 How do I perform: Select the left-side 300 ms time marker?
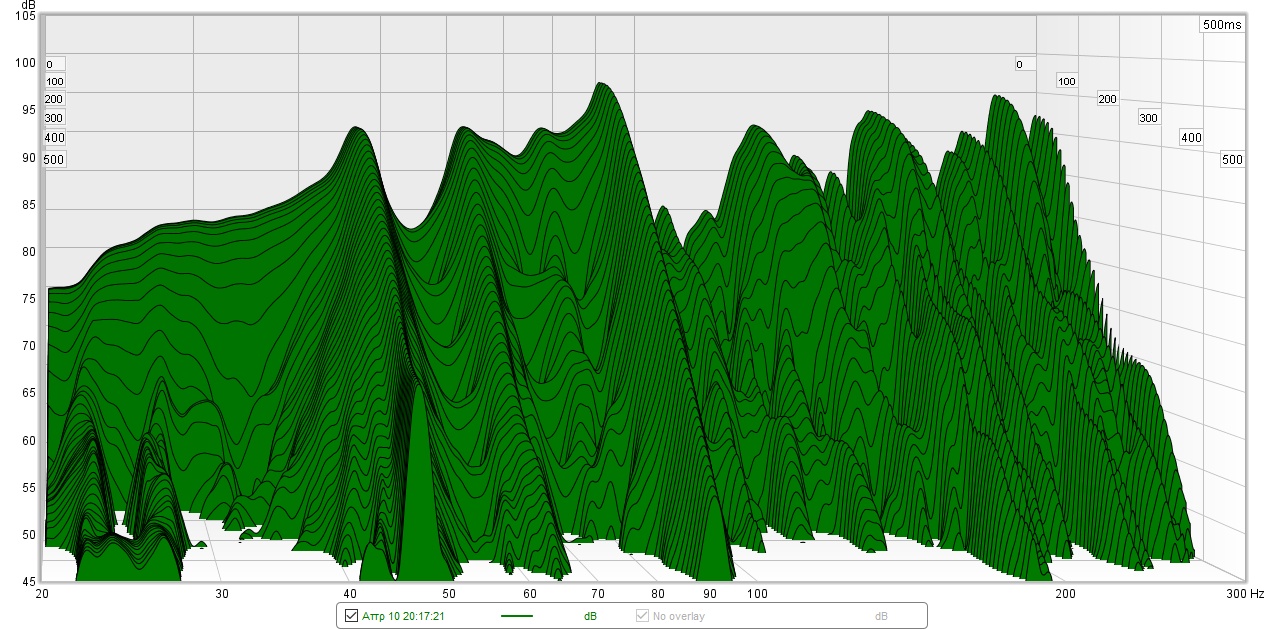tap(54, 118)
